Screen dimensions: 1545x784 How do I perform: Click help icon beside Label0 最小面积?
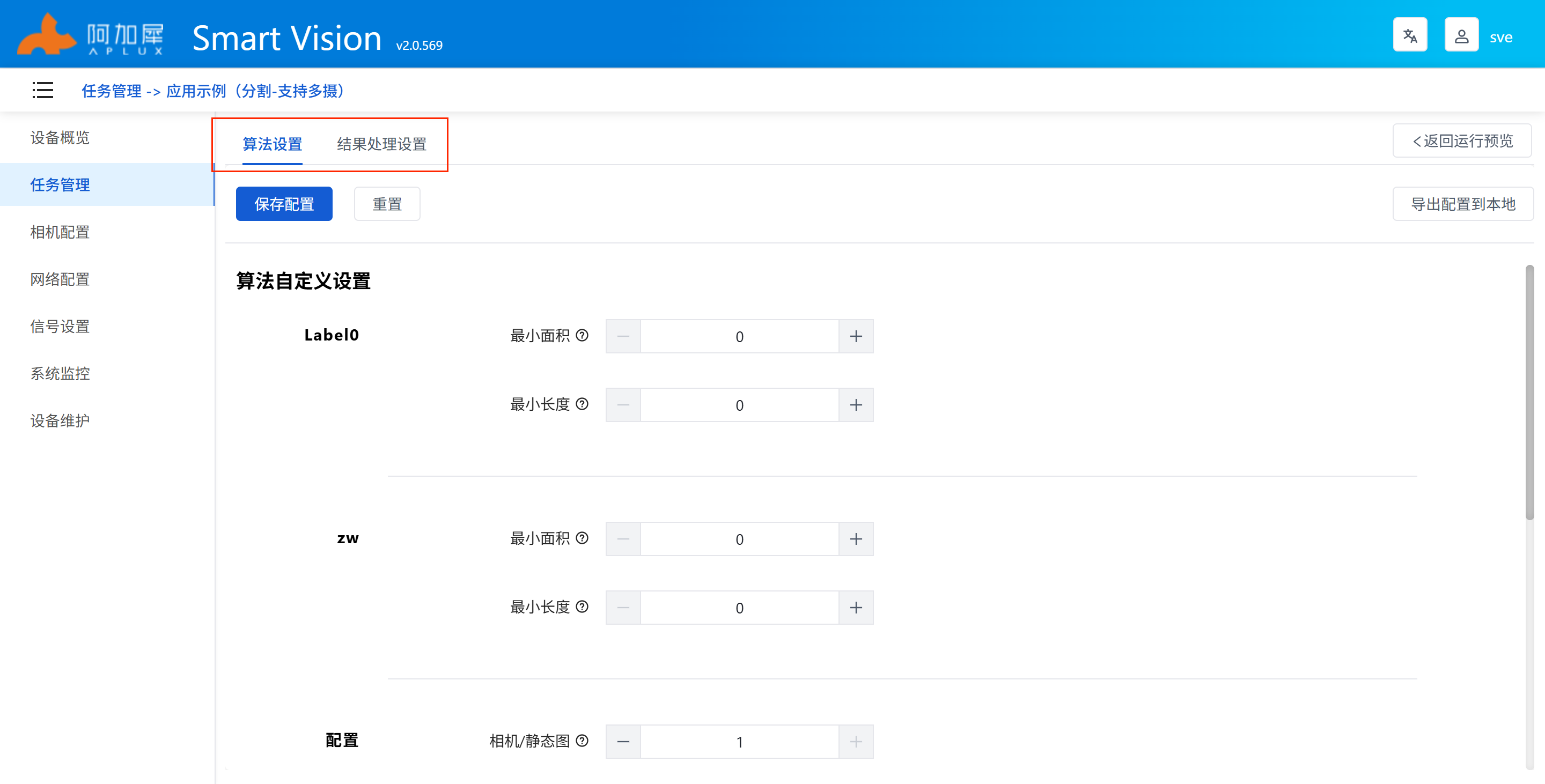pyautogui.click(x=582, y=336)
